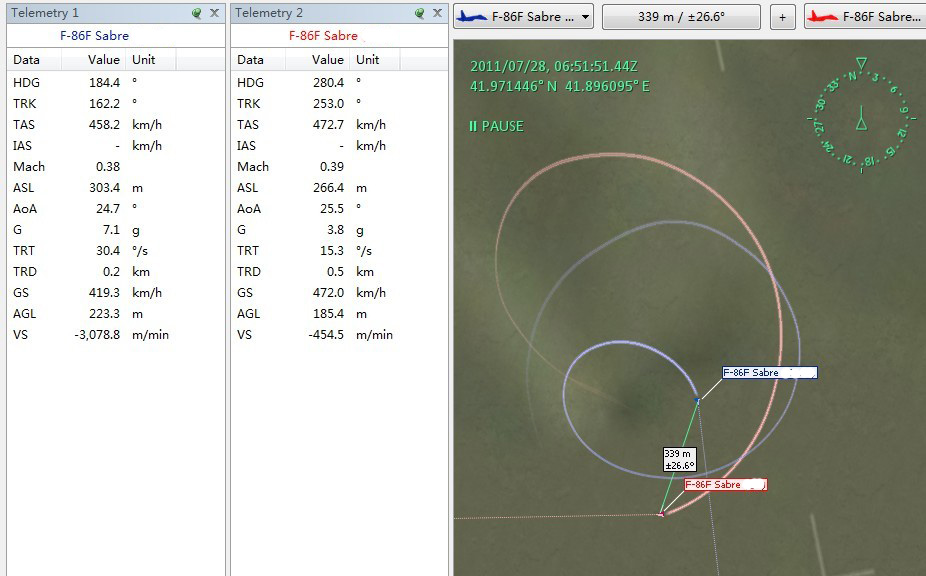
Task: Select GS value 472.0 in Telemetry 2
Action: [328, 292]
